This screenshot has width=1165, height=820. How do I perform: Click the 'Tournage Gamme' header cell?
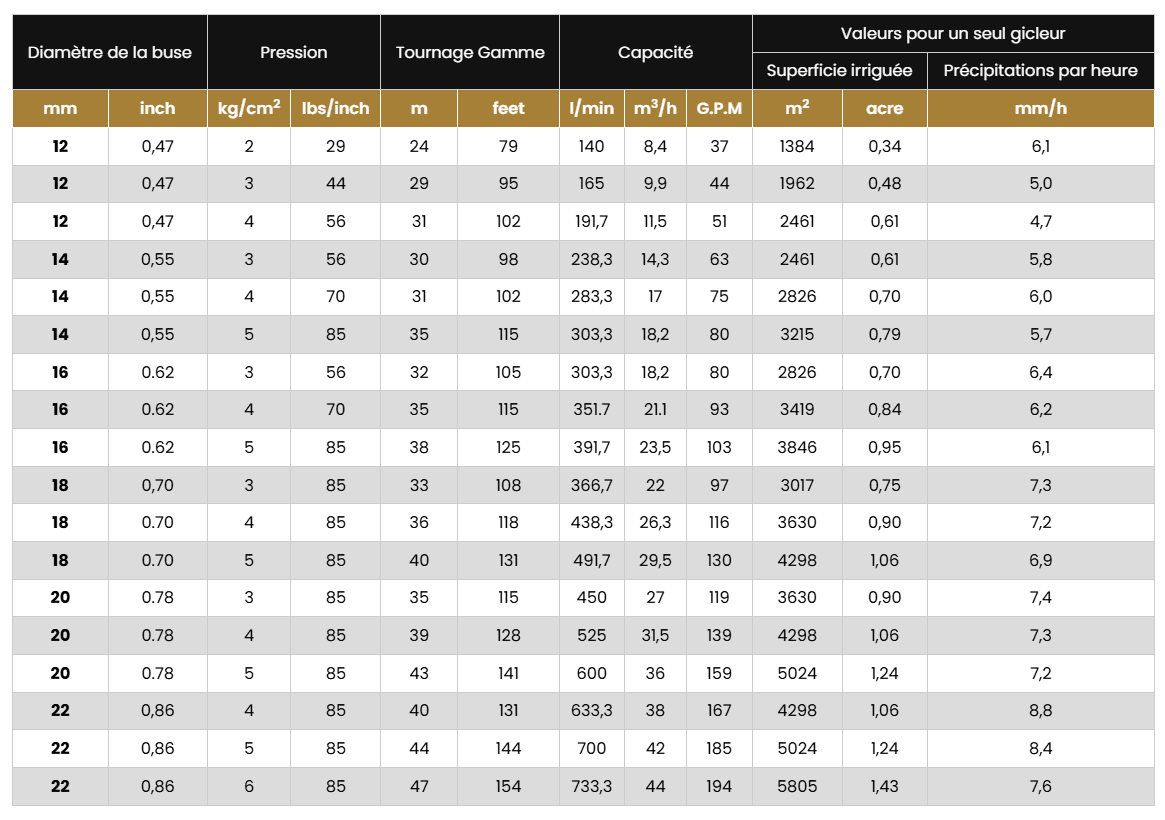click(x=470, y=52)
